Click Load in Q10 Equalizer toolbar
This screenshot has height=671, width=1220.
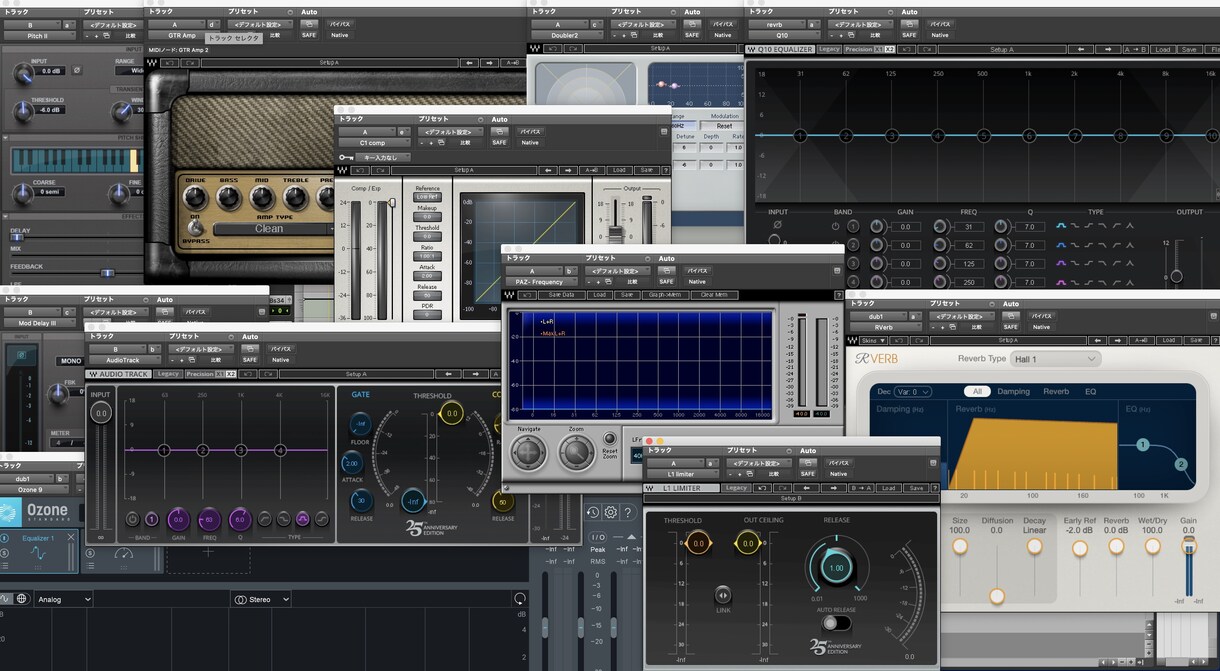click(x=1162, y=49)
